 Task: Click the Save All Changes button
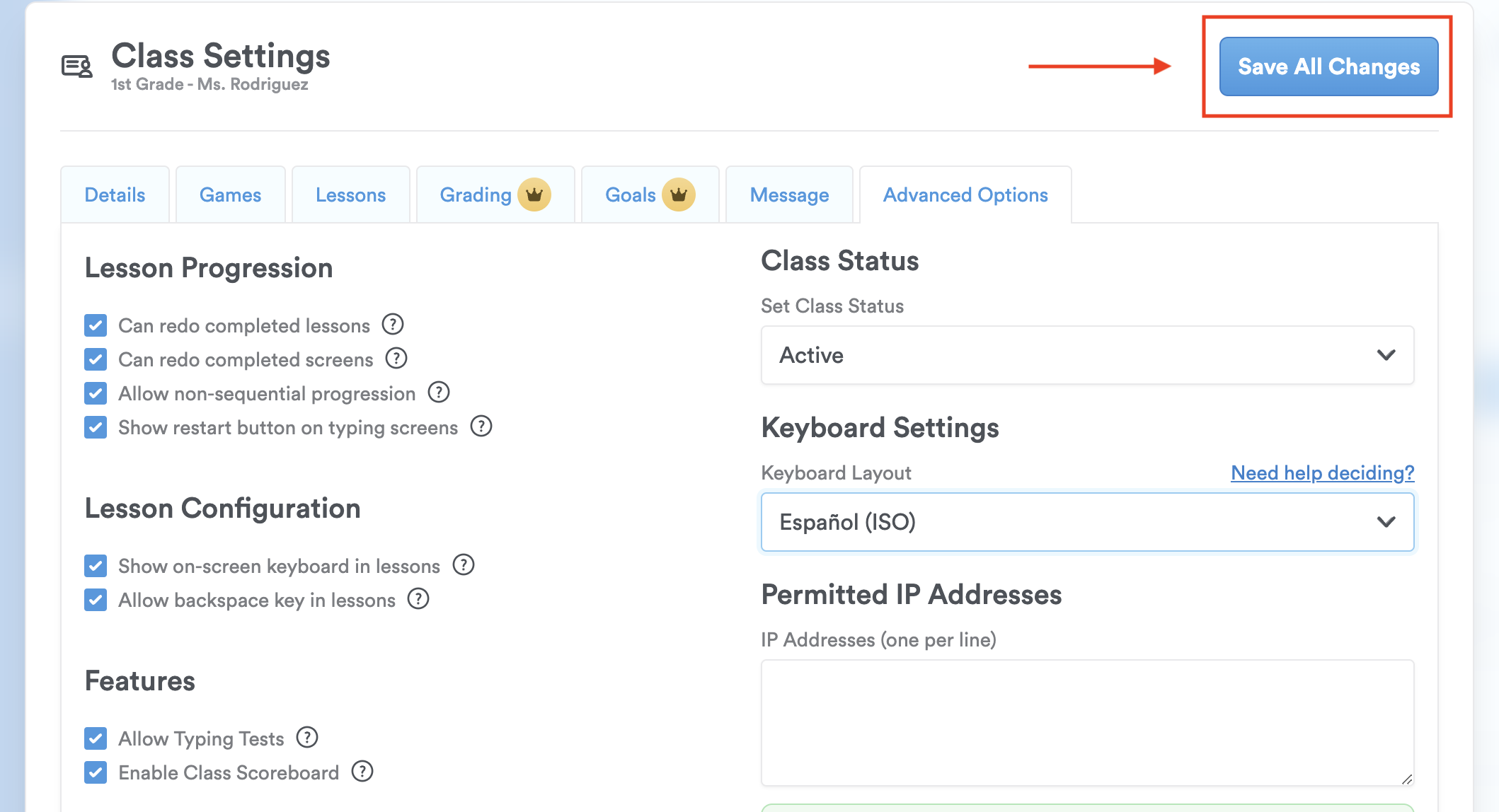click(x=1328, y=66)
